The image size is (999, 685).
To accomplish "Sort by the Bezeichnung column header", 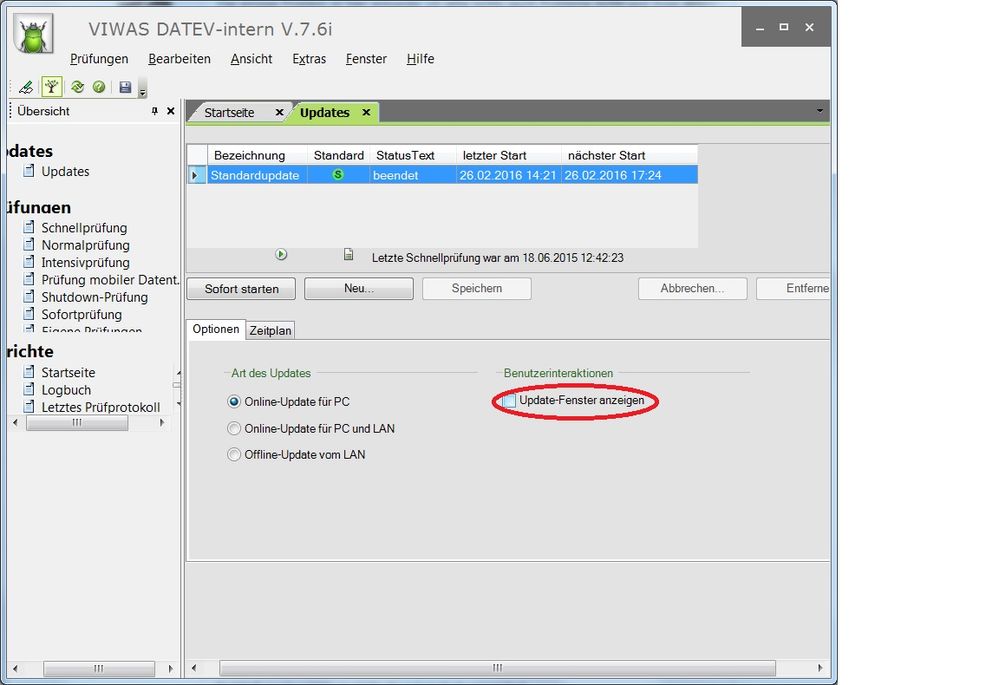I will click(x=257, y=155).
